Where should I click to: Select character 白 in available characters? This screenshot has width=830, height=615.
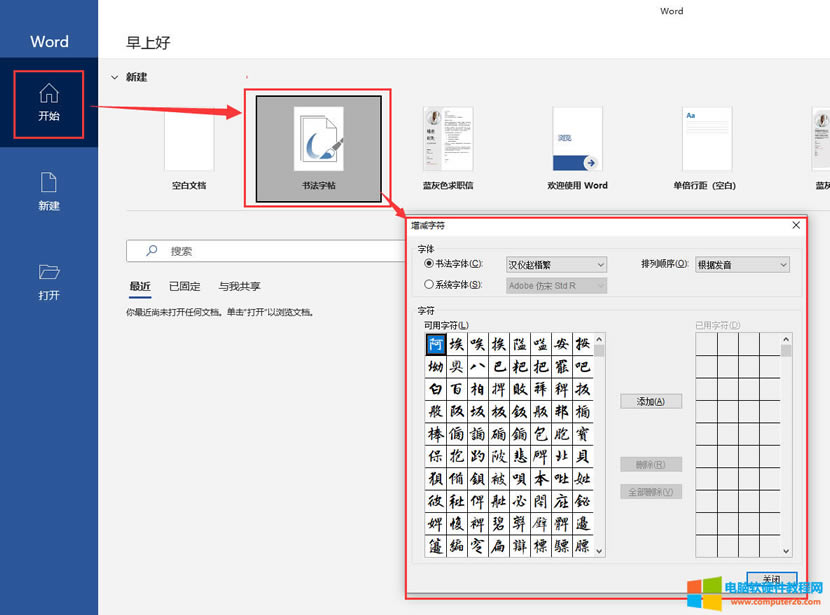tap(435, 389)
